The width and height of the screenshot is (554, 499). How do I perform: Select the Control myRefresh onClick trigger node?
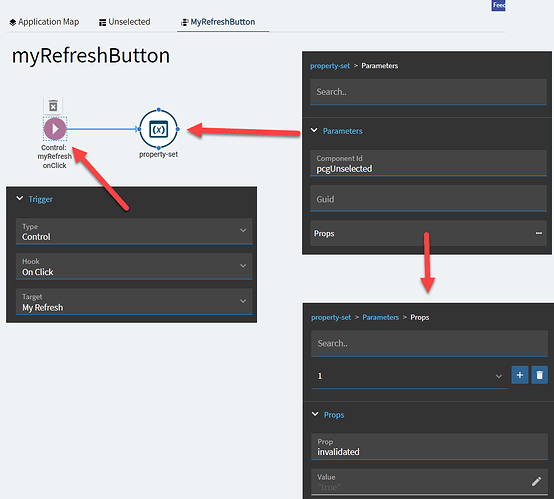click(x=55, y=129)
